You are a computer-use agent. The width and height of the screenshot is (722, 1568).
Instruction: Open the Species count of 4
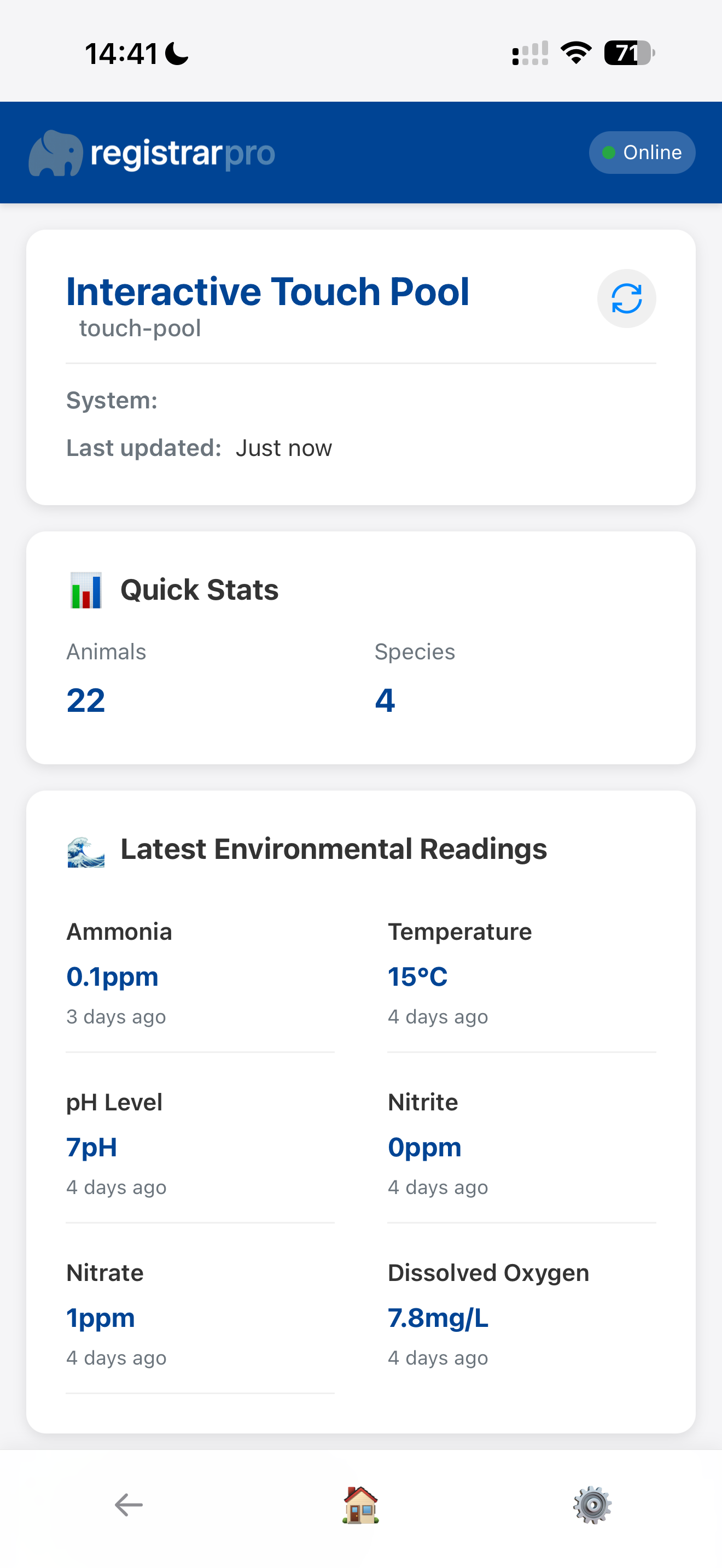point(385,700)
